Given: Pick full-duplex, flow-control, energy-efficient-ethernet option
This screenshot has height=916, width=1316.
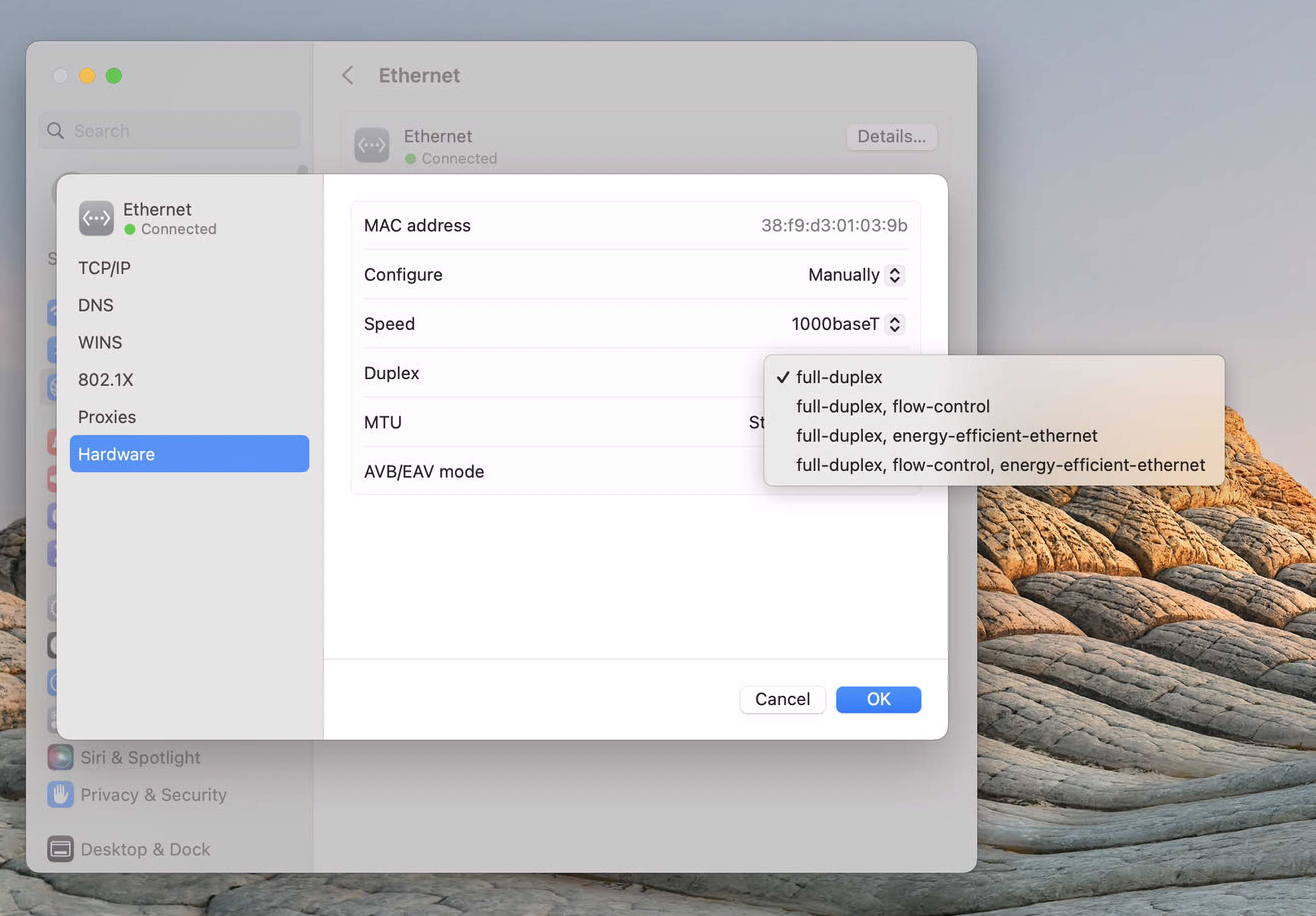Looking at the screenshot, I should click(x=994, y=465).
